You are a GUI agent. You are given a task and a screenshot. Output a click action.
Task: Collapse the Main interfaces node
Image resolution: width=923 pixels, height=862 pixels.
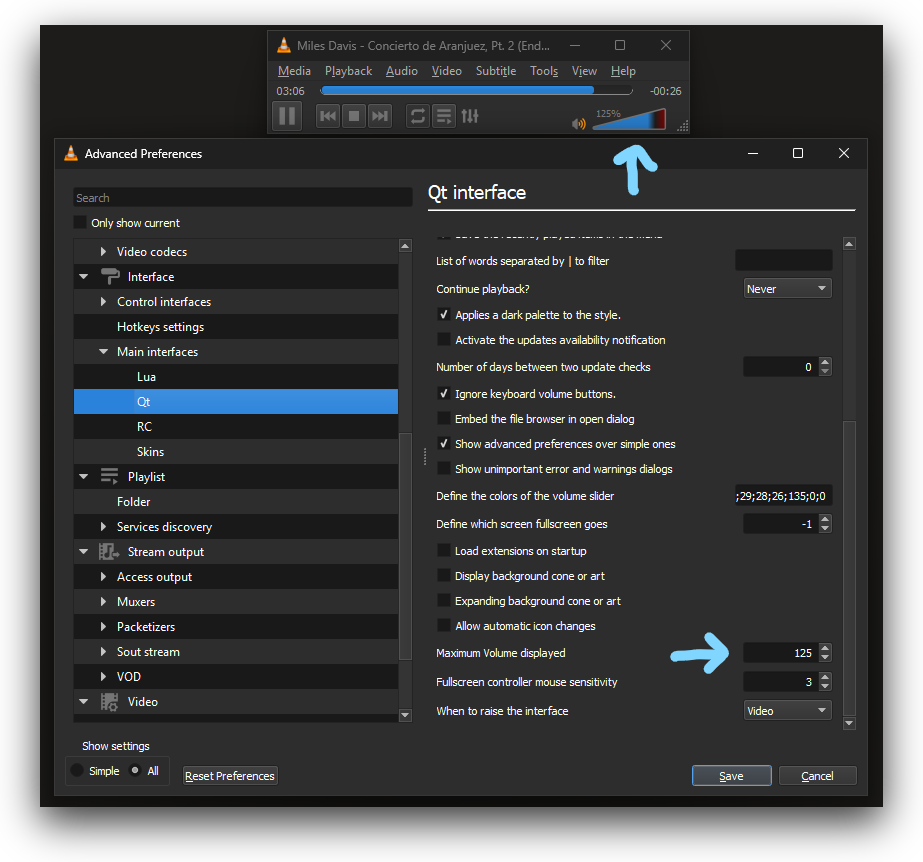click(104, 352)
